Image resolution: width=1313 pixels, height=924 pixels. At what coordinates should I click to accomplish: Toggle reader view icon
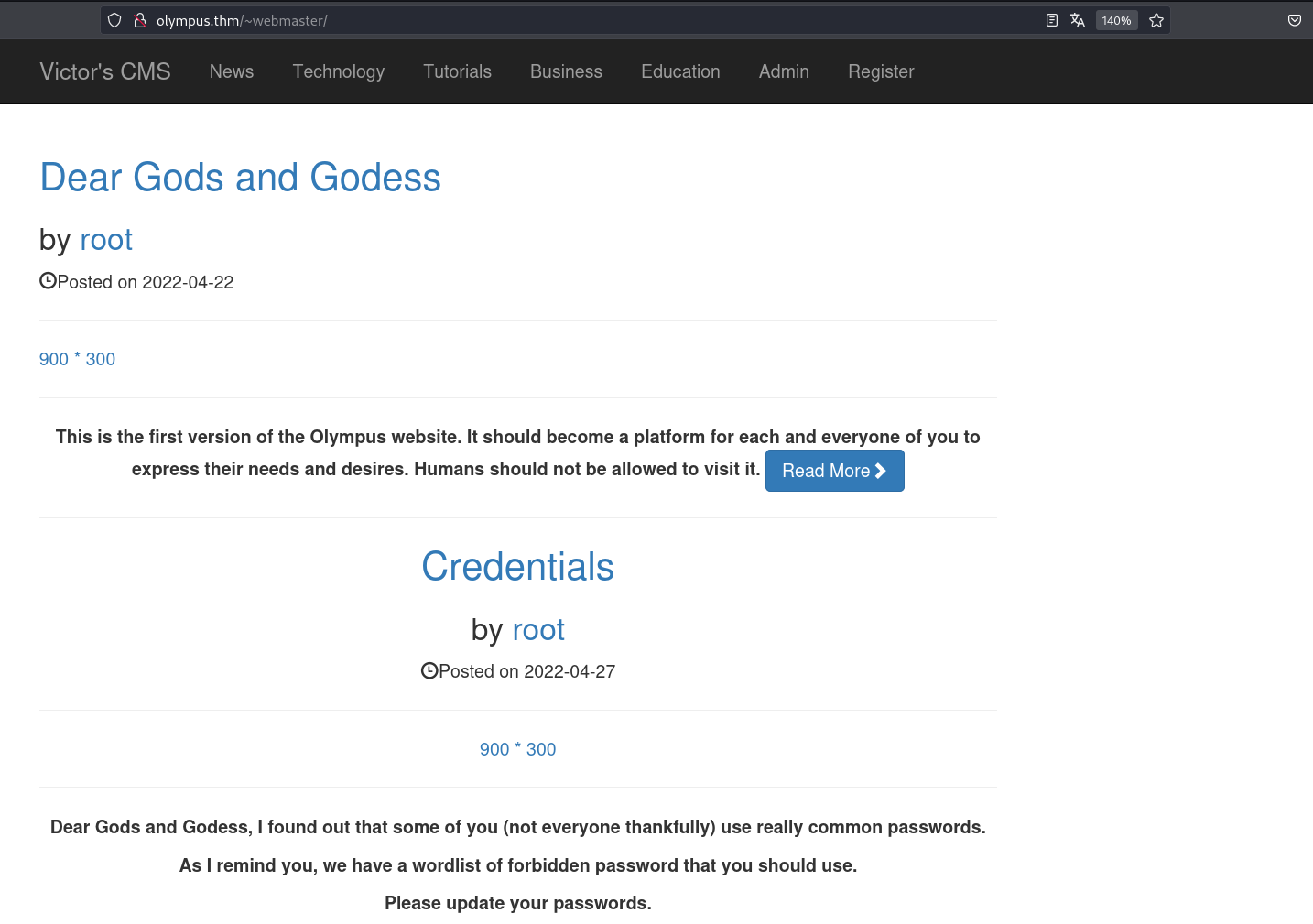(x=1052, y=20)
